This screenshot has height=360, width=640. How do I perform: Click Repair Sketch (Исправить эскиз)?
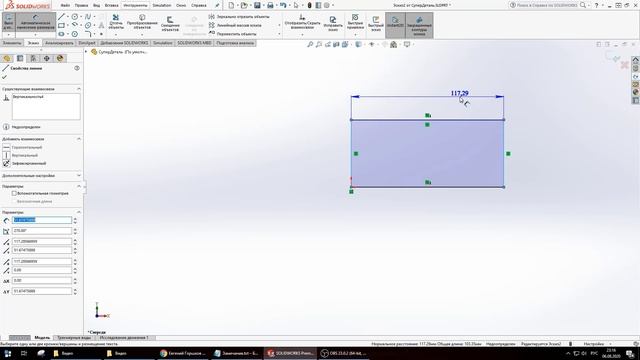click(x=333, y=24)
